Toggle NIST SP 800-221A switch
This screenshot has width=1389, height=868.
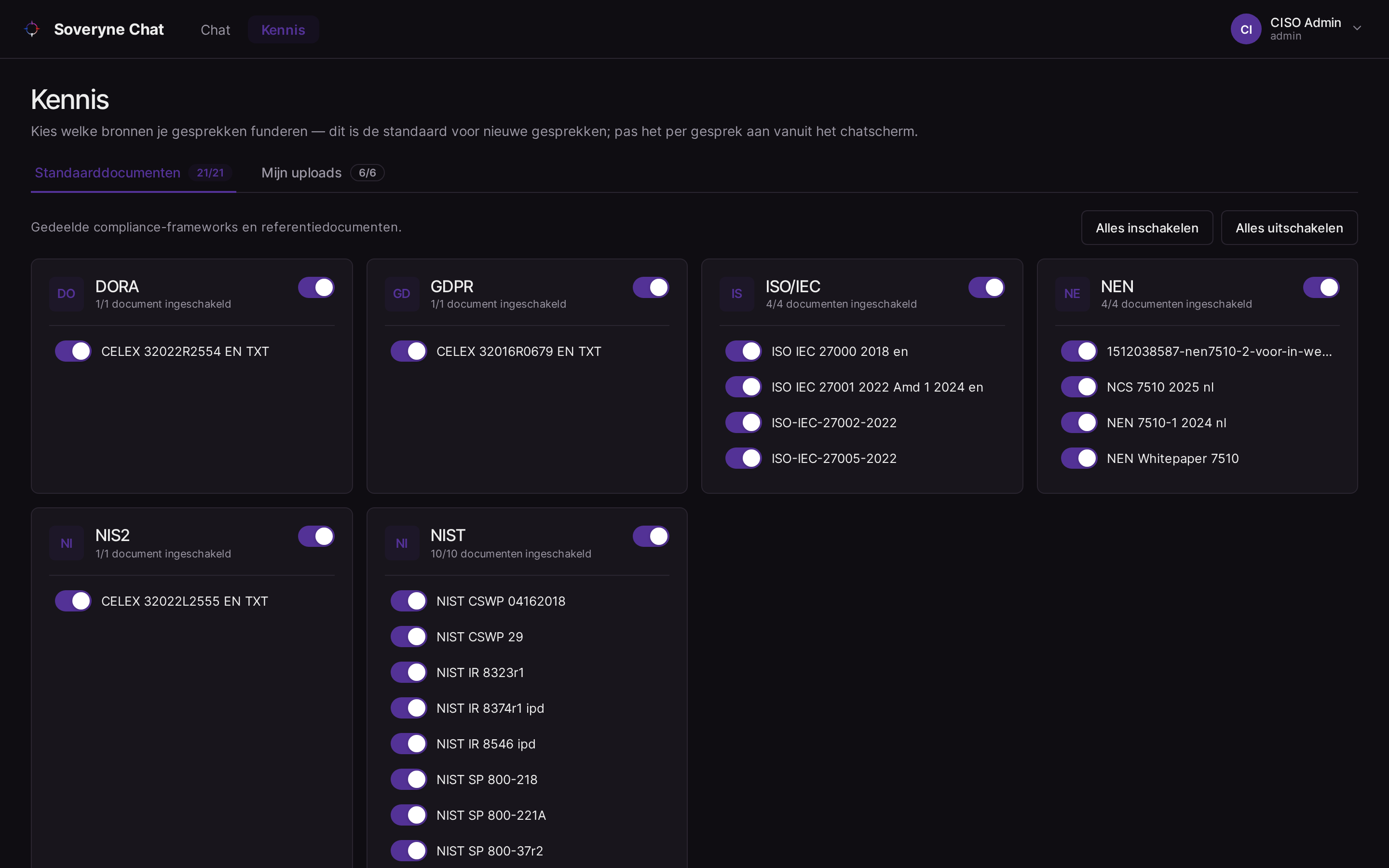pos(409,815)
